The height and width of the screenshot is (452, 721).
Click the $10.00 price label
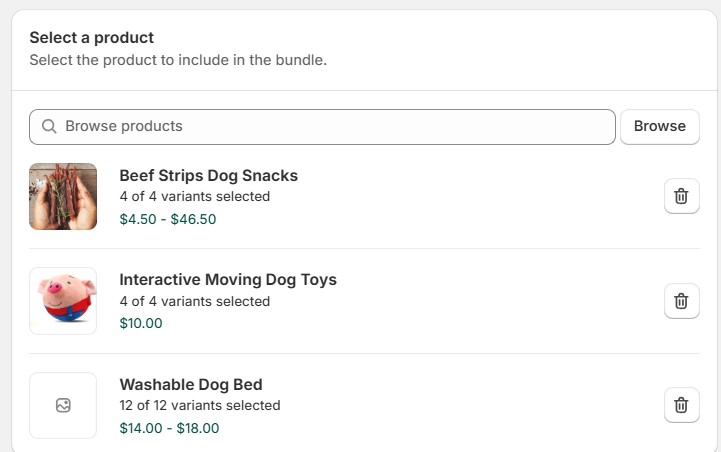(141, 323)
